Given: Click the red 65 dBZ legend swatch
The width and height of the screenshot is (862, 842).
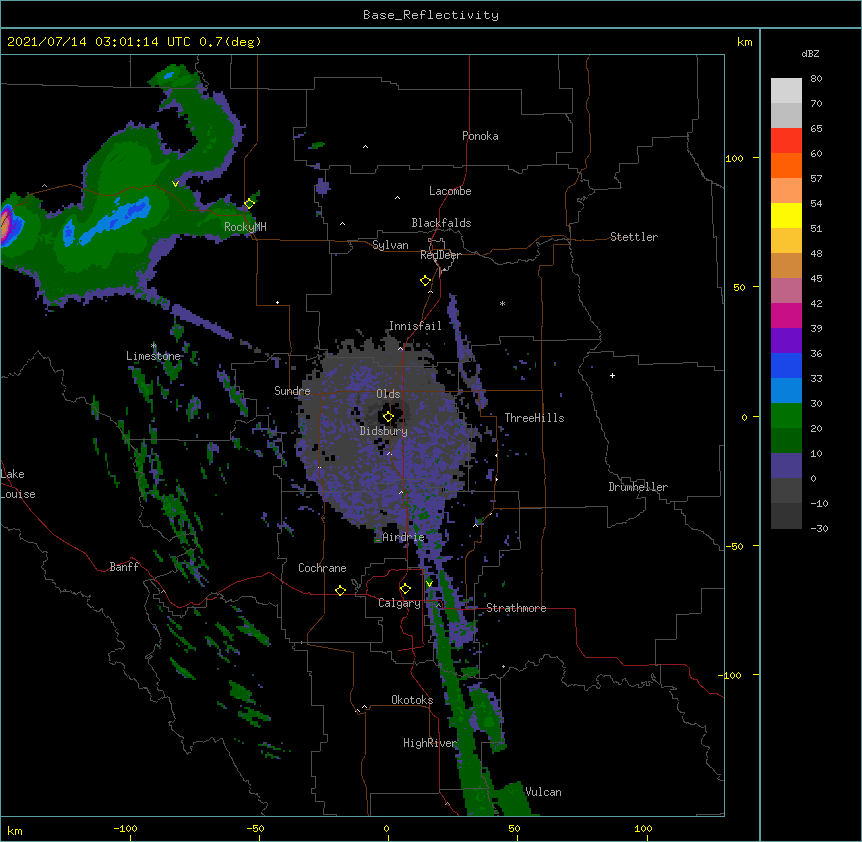Looking at the screenshot, I should pyautogui.click(x=786, y=140).
